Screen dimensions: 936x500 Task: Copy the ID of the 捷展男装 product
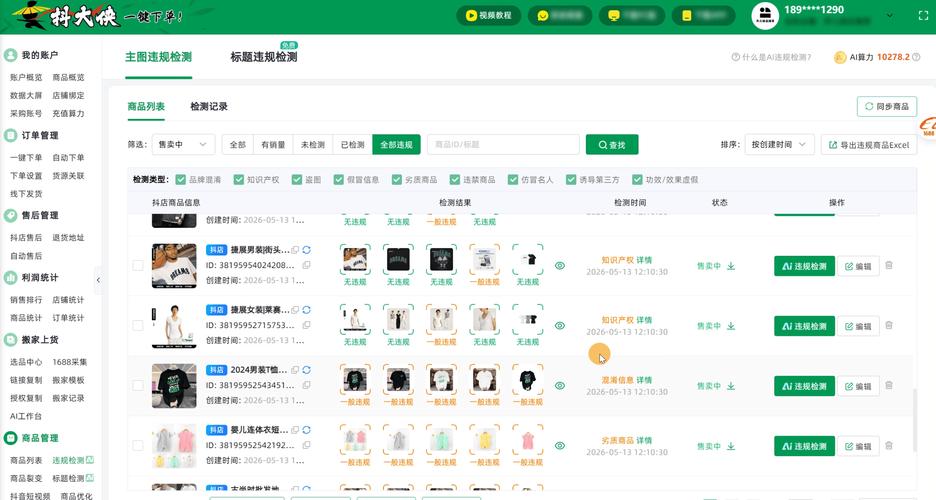(306, 266)
